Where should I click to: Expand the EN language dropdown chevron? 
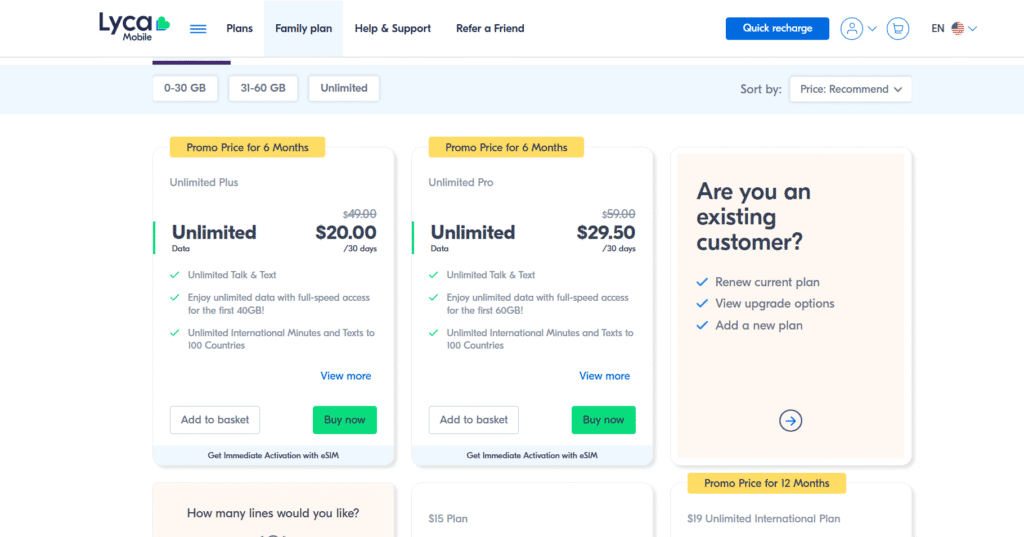click(x=973, y=29)
